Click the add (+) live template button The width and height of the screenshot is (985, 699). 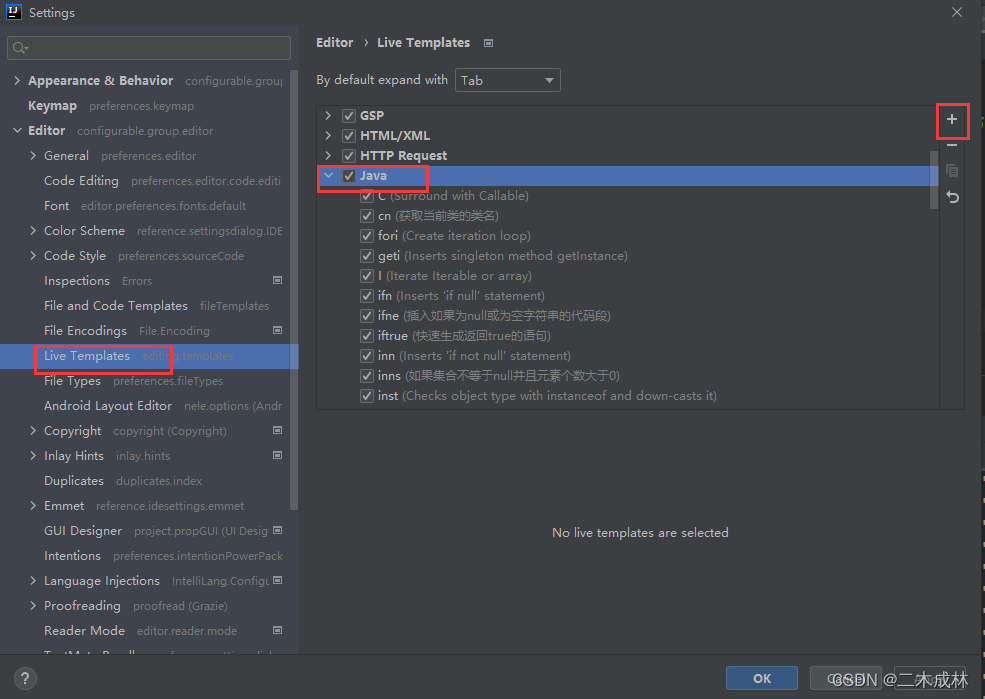click(x=952, y=119)
